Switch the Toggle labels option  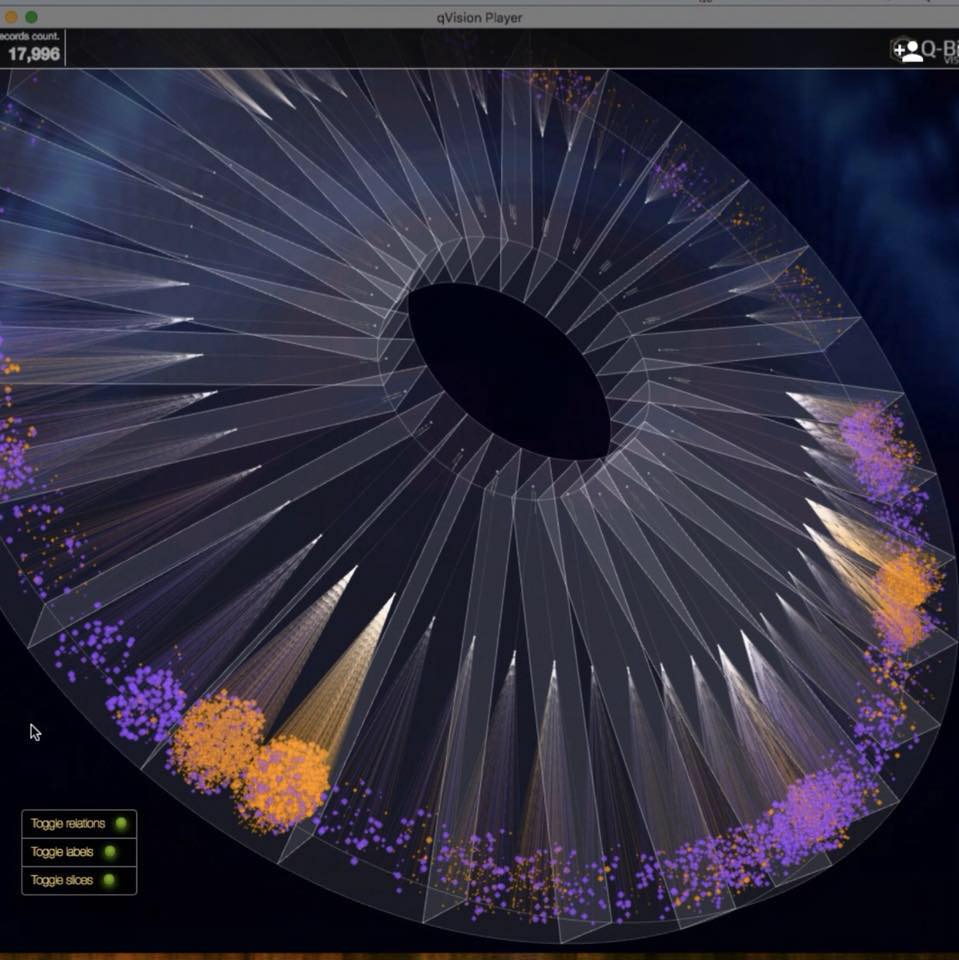pyautogui.click(x=79, y=852)
